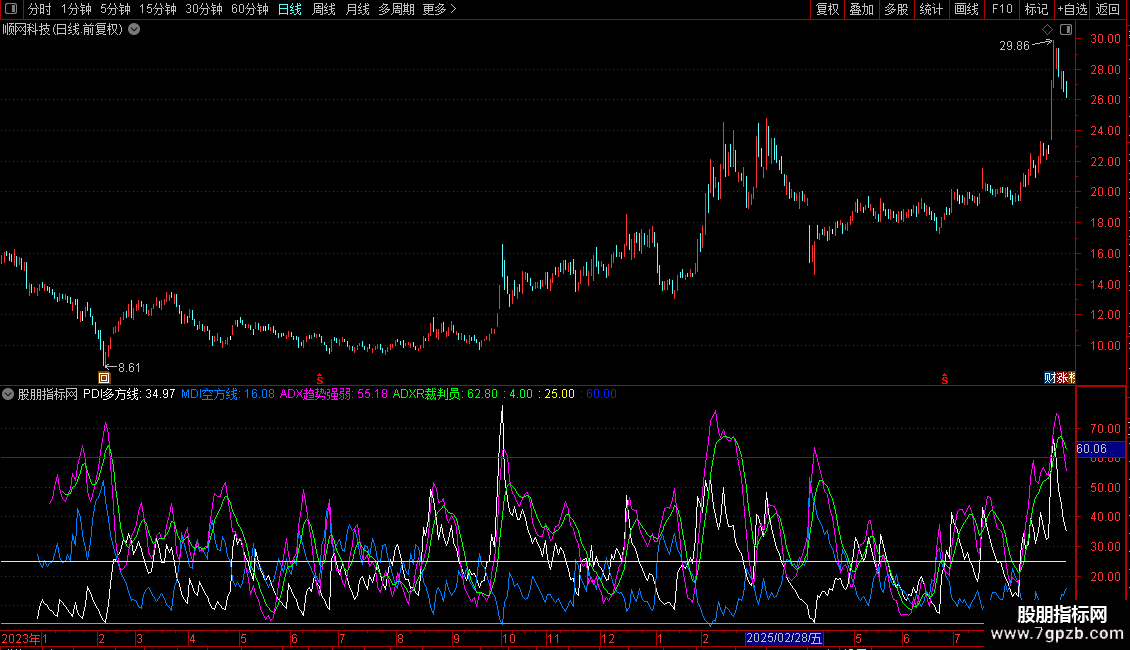Screen dimensions: 1130x650
Task: Click the highlighted 2025/02/28 date marker
Action: 786,638
